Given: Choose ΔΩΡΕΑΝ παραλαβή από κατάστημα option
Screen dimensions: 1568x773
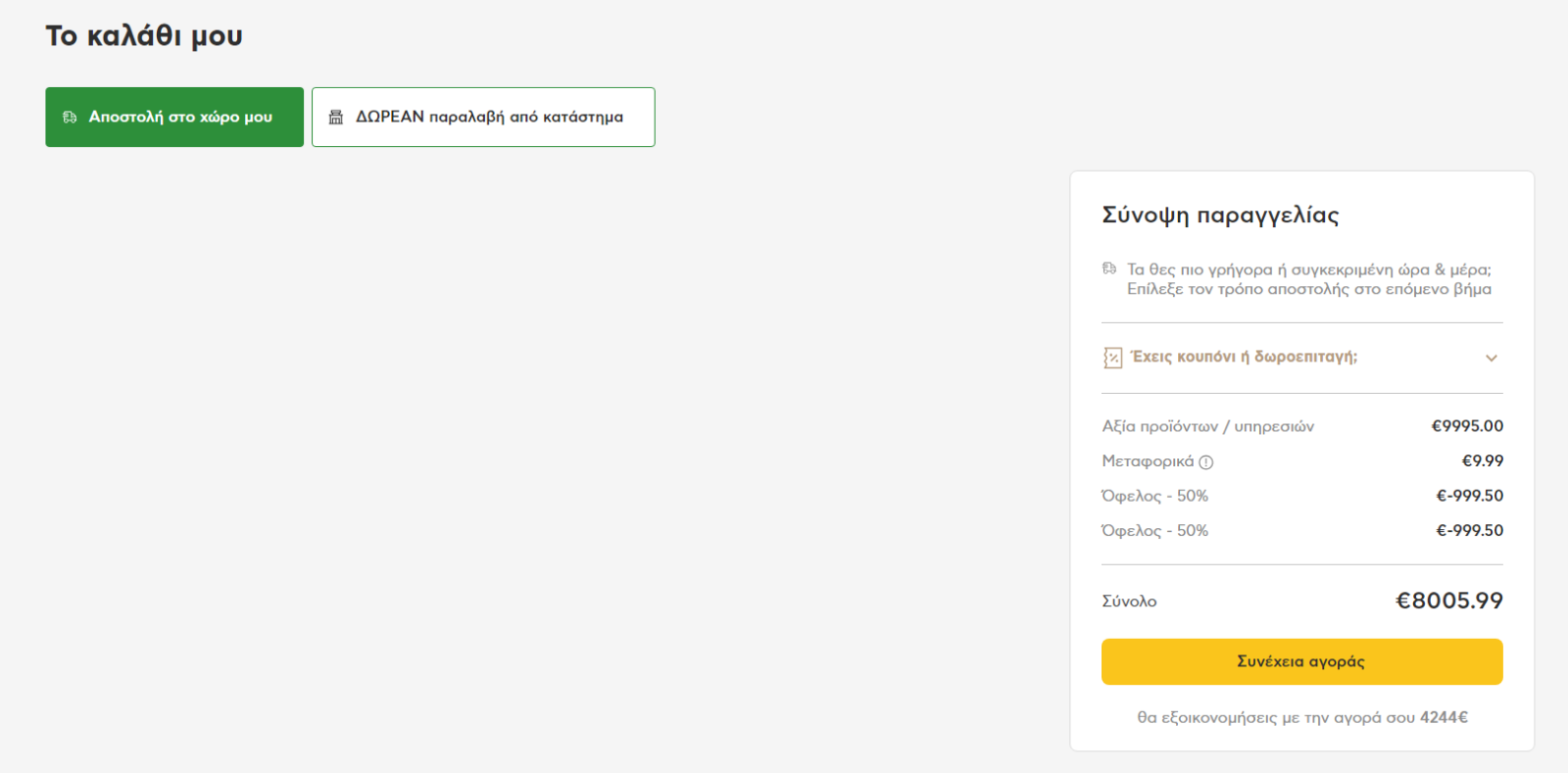Looking at the screenshot, I should 483,117.
